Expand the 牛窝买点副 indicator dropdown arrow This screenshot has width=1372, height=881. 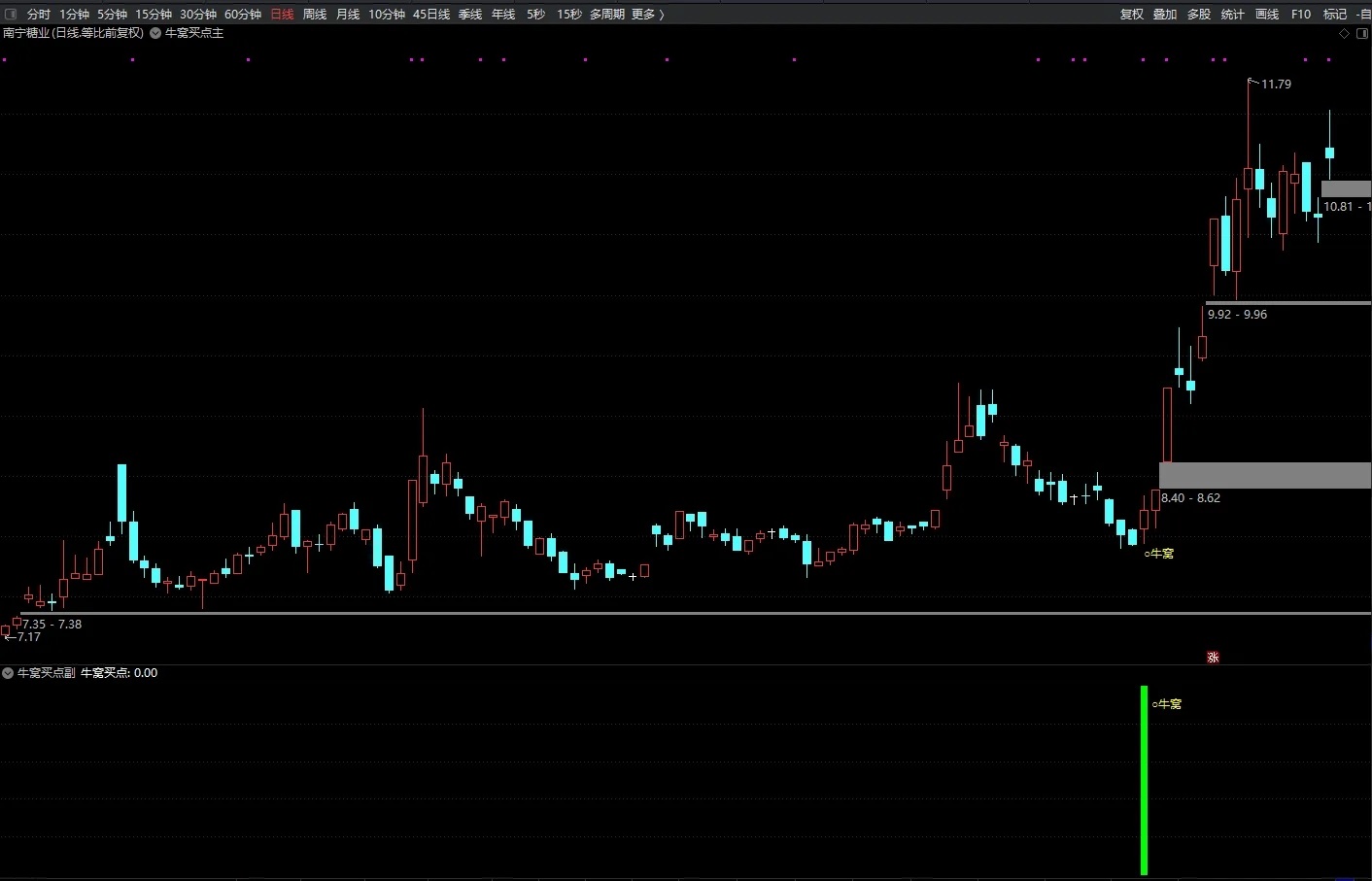[8, 672]
